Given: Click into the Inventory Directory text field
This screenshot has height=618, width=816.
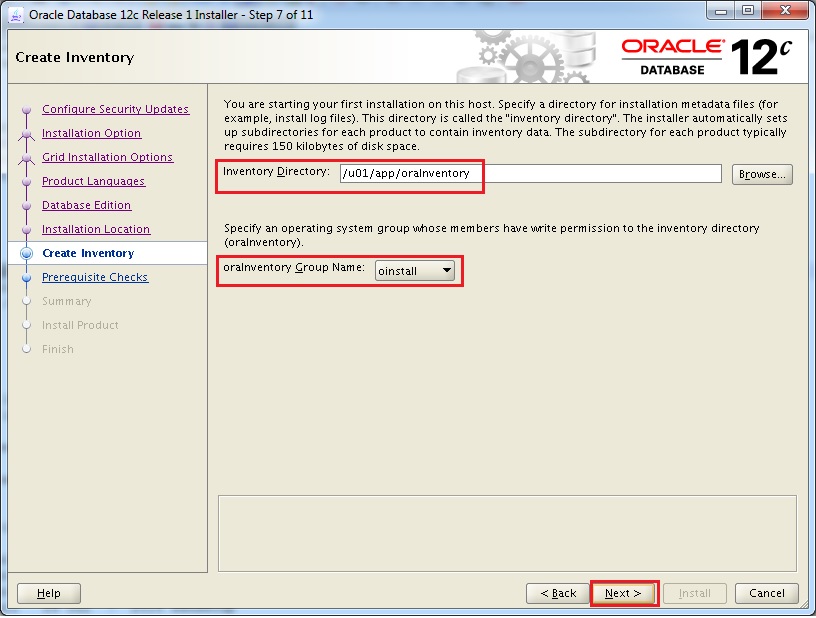Looking at the screenshot, I should (530, 174).
